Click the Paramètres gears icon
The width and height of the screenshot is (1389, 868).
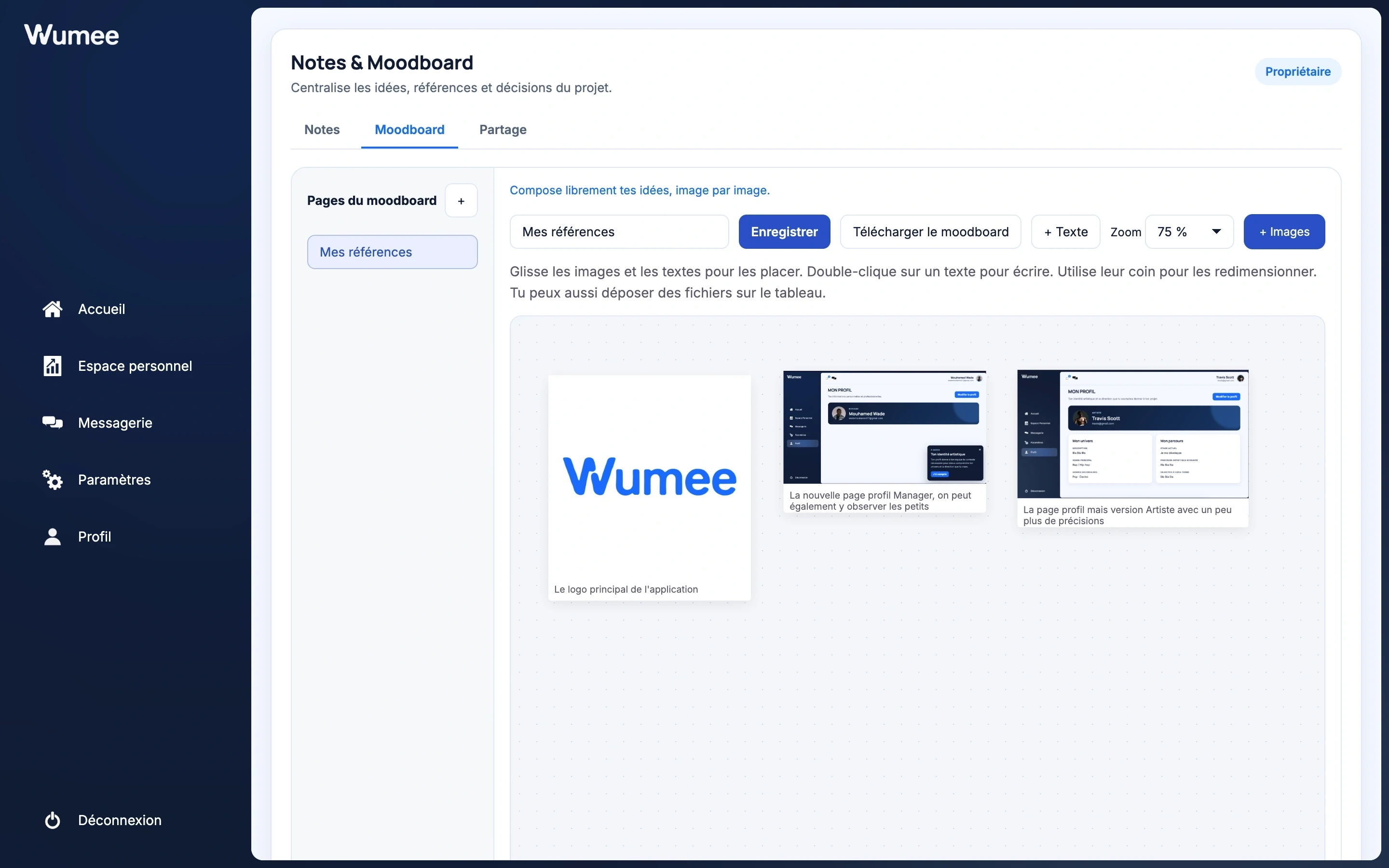tap(52, 479)
